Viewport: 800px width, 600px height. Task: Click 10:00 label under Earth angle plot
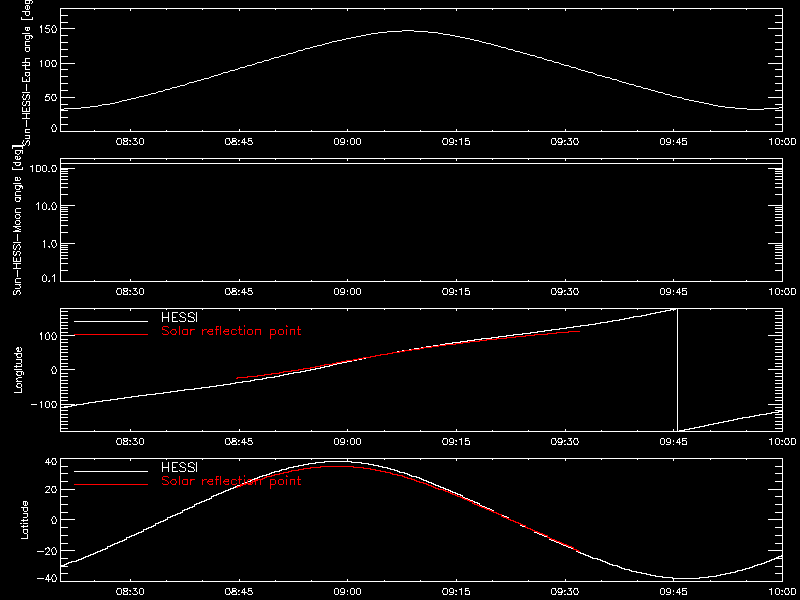(x=782, y=142)
